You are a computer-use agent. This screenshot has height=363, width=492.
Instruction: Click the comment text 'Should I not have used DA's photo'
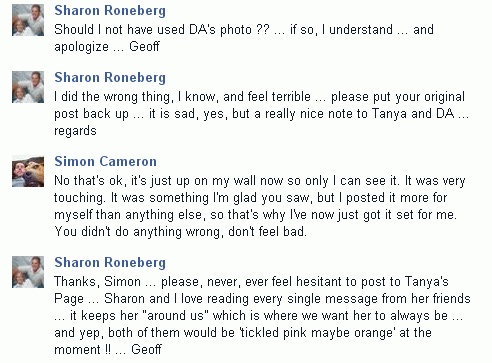point(162,30)
